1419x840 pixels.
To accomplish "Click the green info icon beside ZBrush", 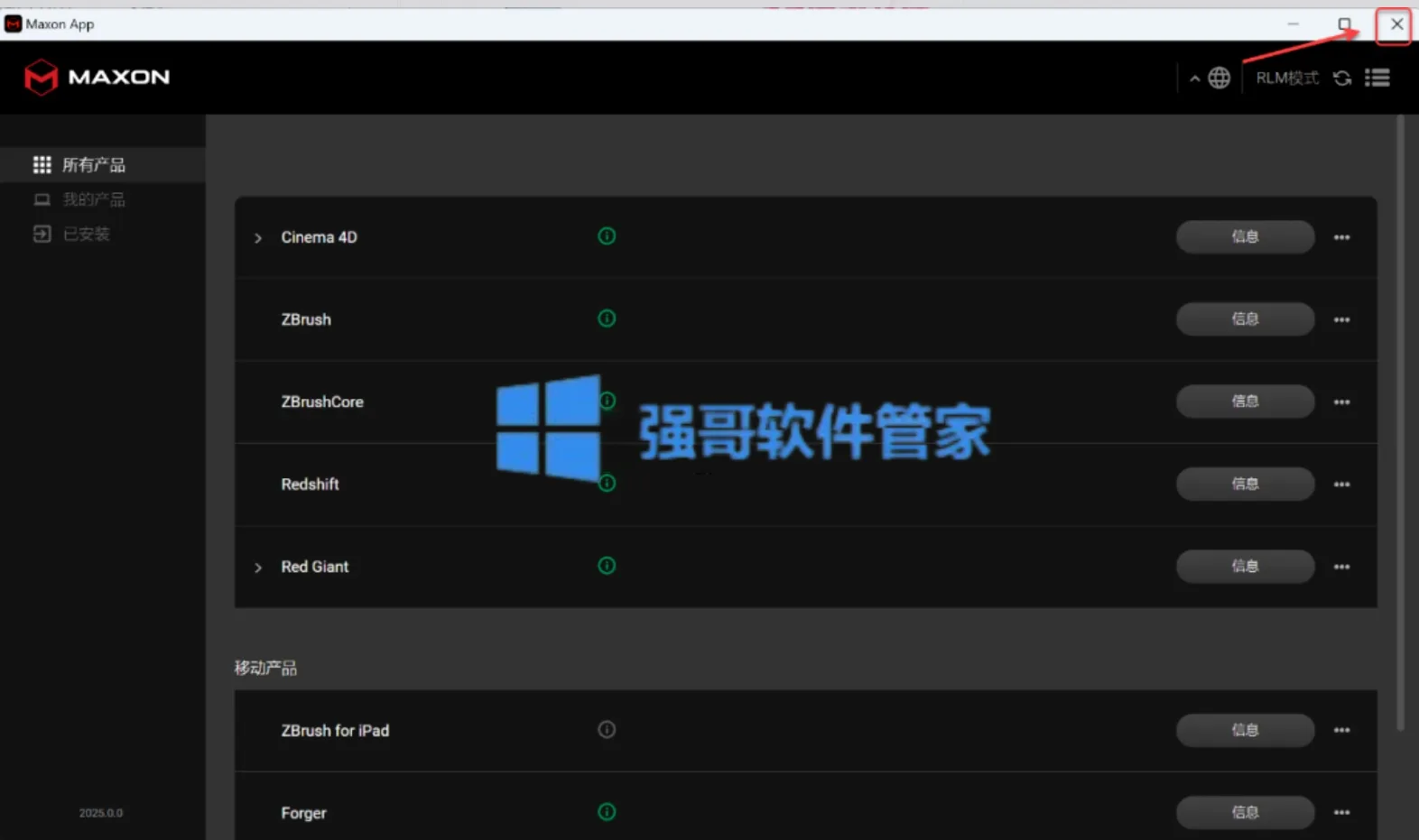I will coord(607,318).
